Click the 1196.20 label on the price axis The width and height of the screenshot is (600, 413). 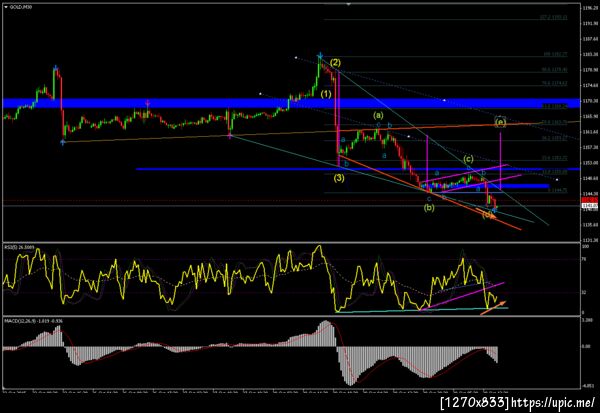[x=590, y=8]
